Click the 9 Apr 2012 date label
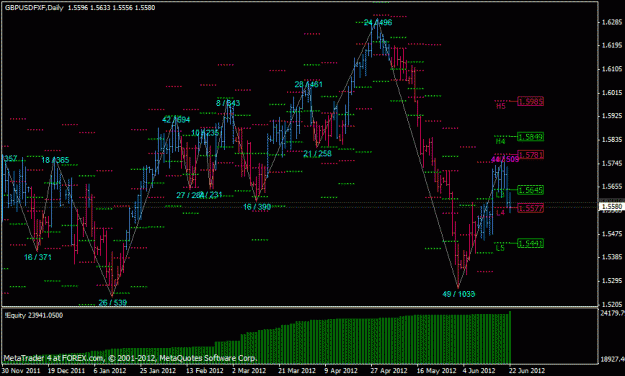 click(341, 370)
